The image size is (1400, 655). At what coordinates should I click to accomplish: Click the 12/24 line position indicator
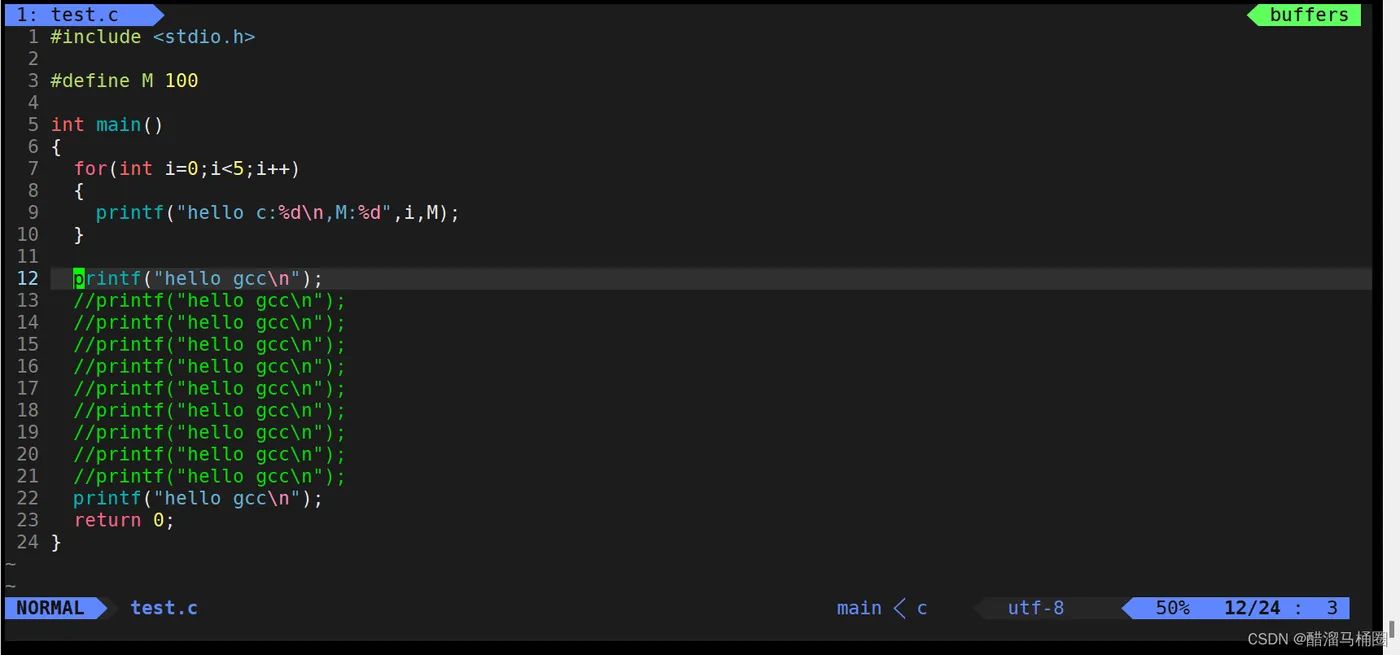pyautogui.click(x=1252, y=608)
